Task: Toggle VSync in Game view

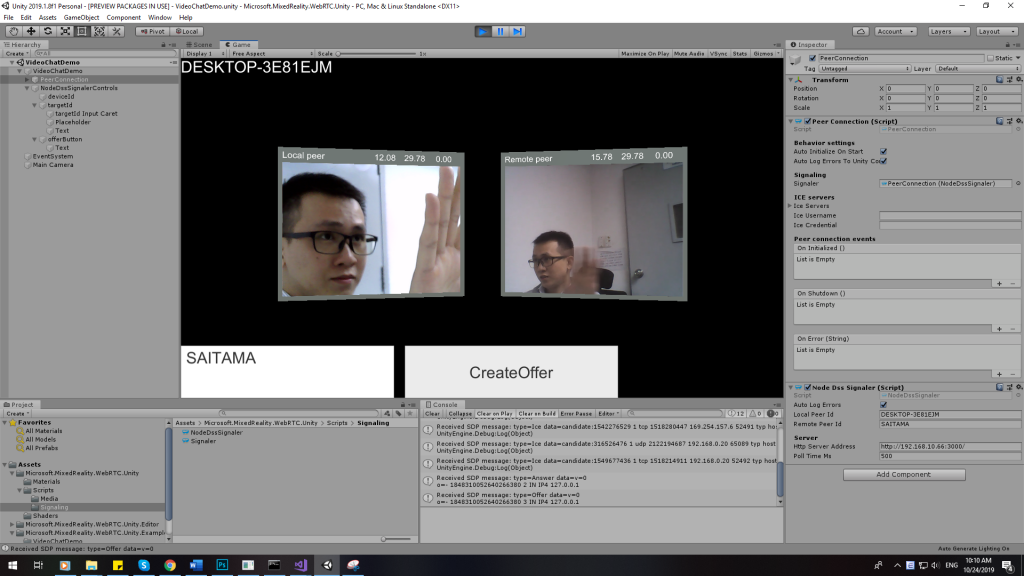Action: [718, 54]
